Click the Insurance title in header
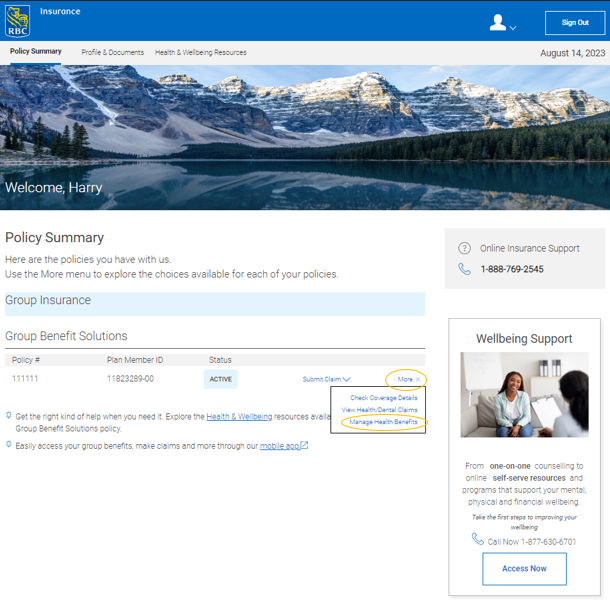610x605 pixels. (60, 11)
